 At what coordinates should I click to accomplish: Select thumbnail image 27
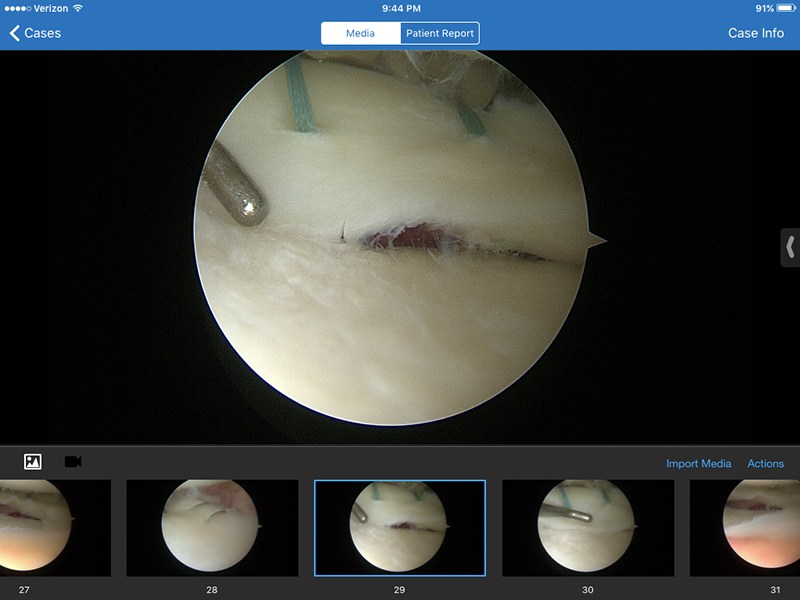55,528
